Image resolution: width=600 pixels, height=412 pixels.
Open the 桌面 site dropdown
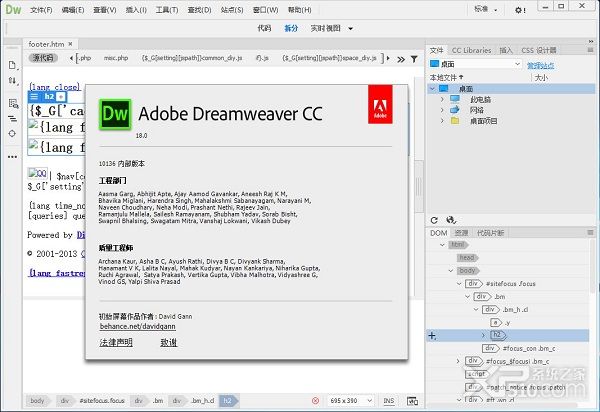point(475,64)
